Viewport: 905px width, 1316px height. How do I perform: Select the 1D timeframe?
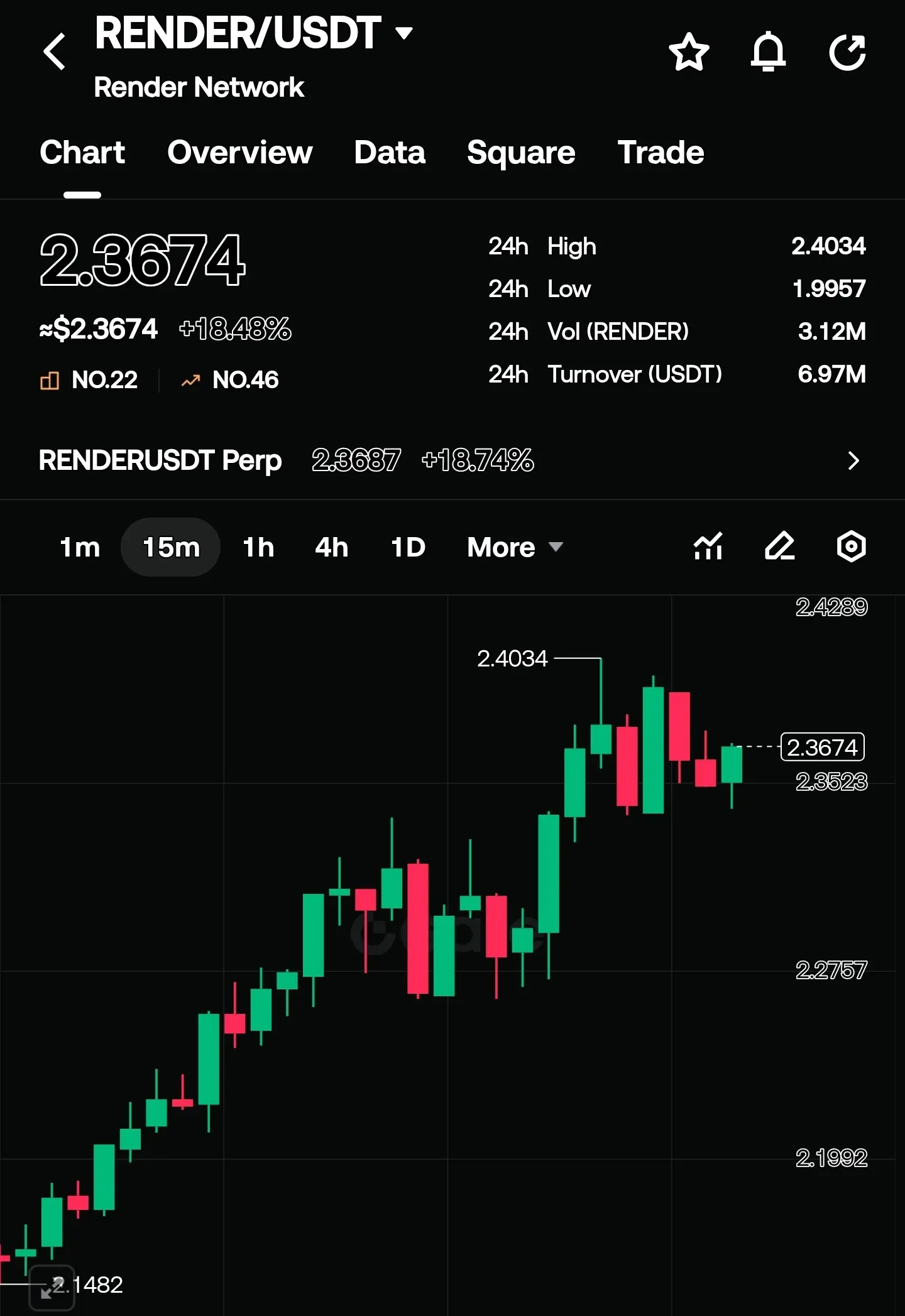click(408, 547)
